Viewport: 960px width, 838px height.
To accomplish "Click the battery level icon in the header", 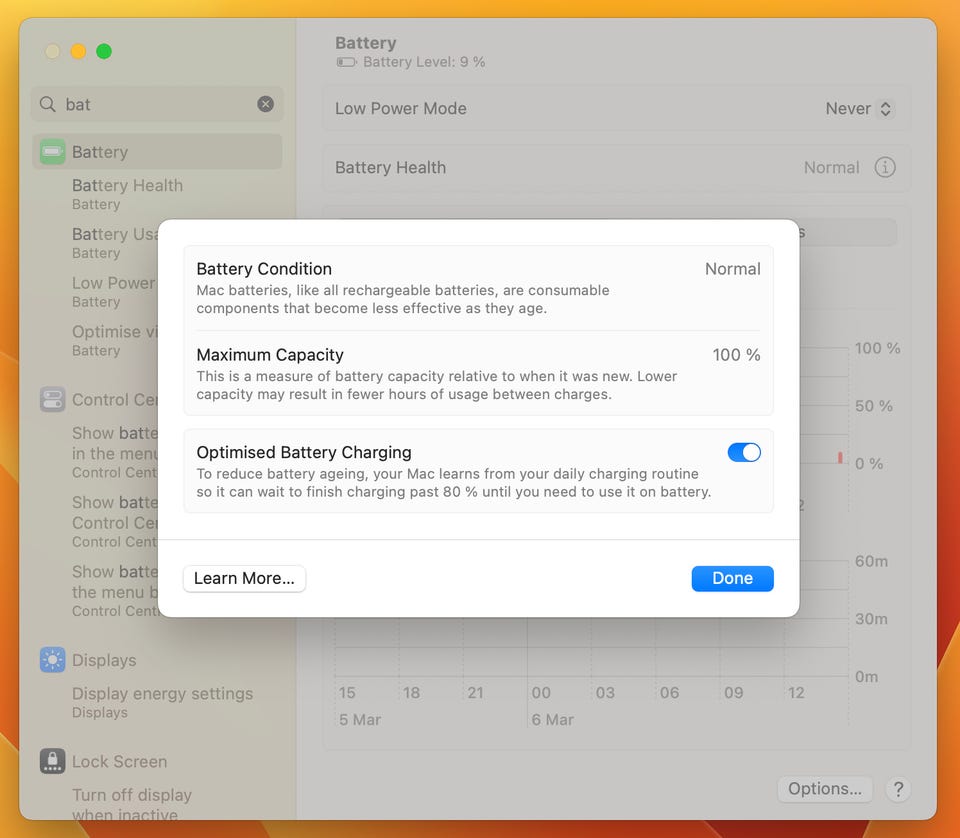I will 347,62.
